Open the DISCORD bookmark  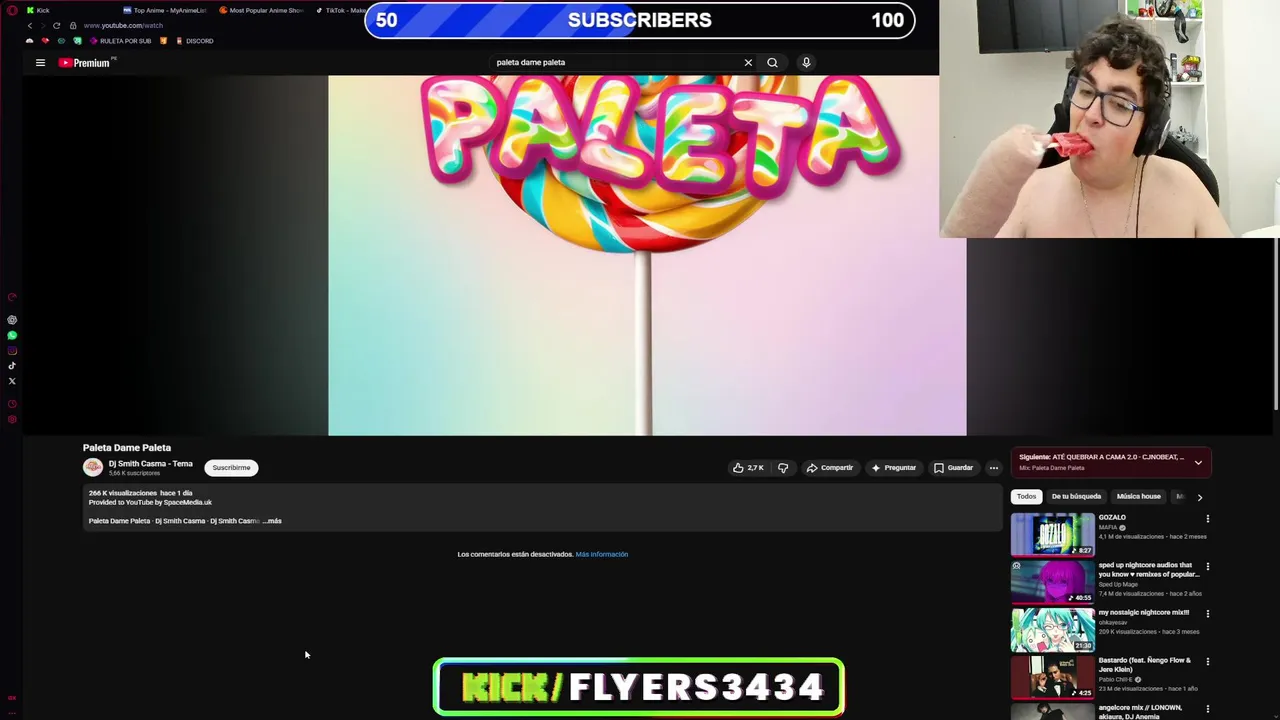(194, 41)
